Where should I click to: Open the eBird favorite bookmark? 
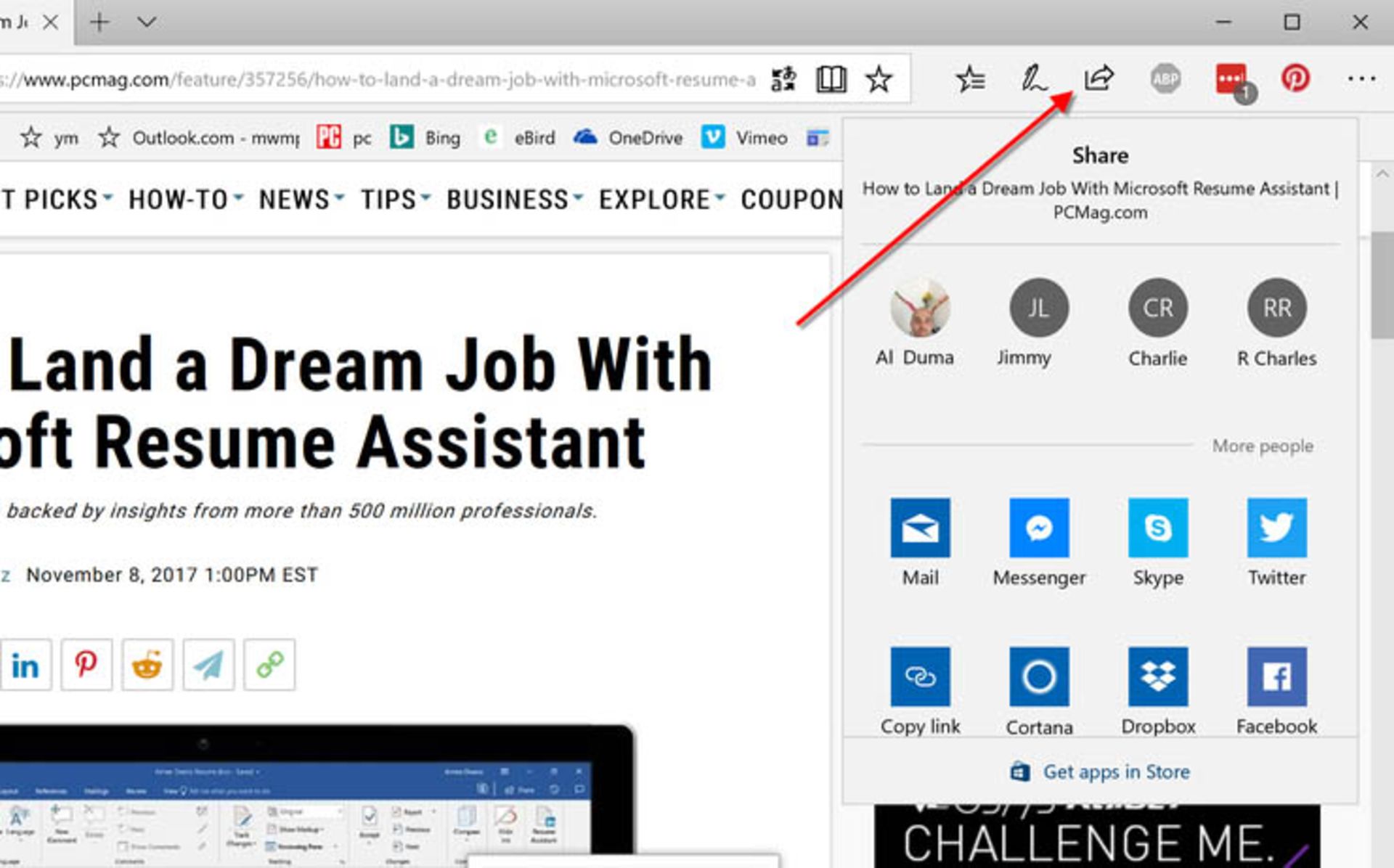pyautogui.click(x=518, y=137)
